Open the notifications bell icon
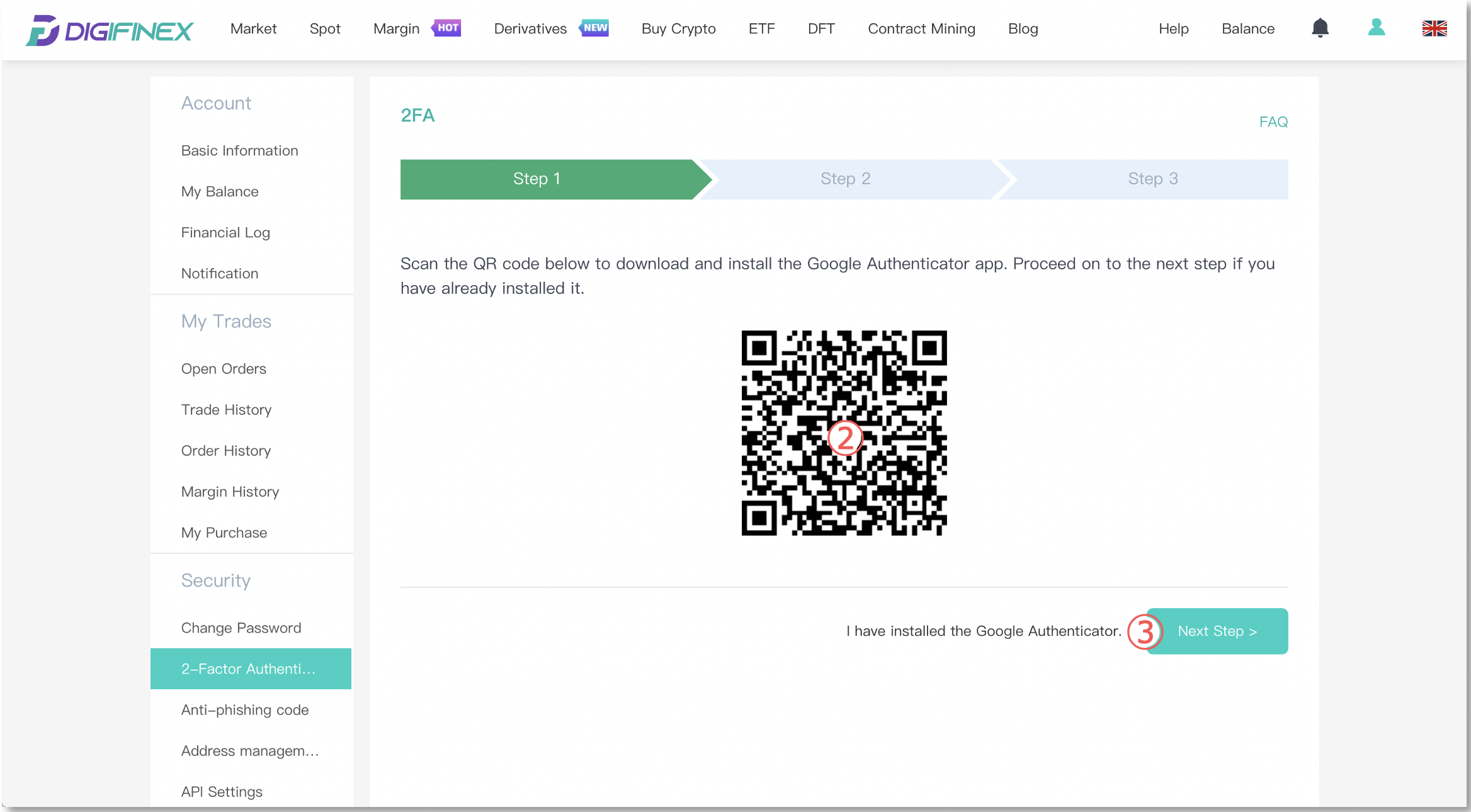 (x=1320, y=28)
